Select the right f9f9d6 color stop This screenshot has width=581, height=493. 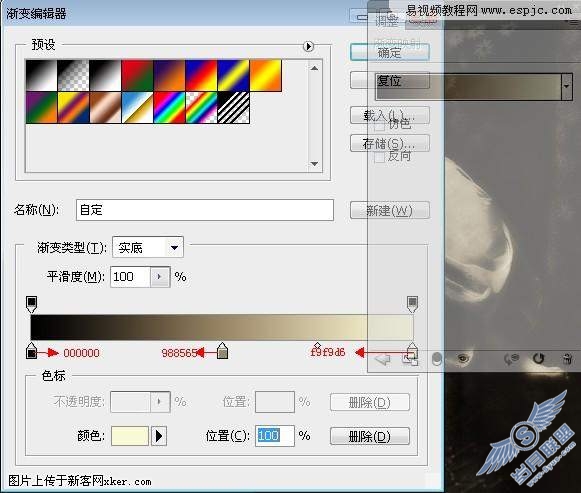point(412,350)
